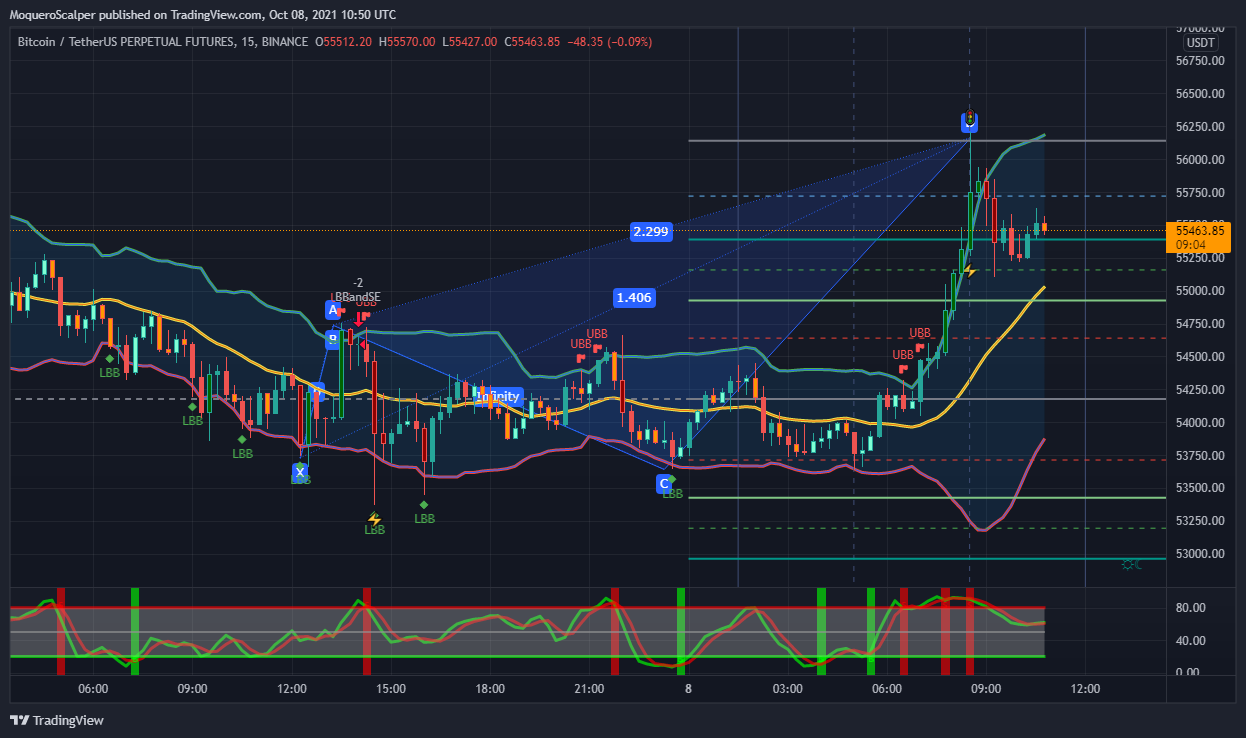Screen dimensions: 1246x738
Task: Open the USDT currency selector
Action: pyautogui.click(x=1200, y=43)
